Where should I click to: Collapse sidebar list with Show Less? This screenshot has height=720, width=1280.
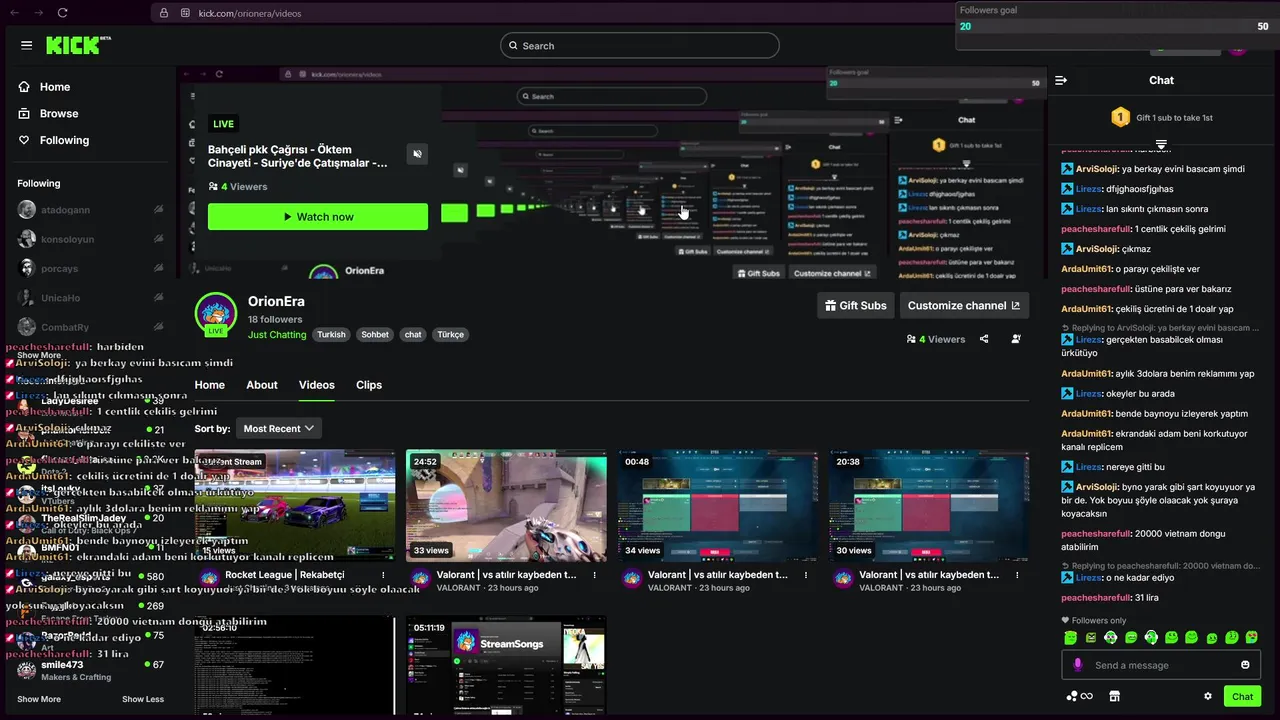coord(143,699)
